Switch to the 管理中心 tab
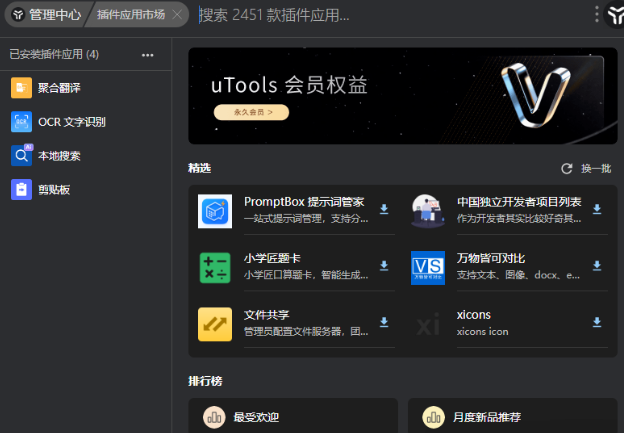The width and height of the screenshot is (624, 433). (x=47, y=15)
